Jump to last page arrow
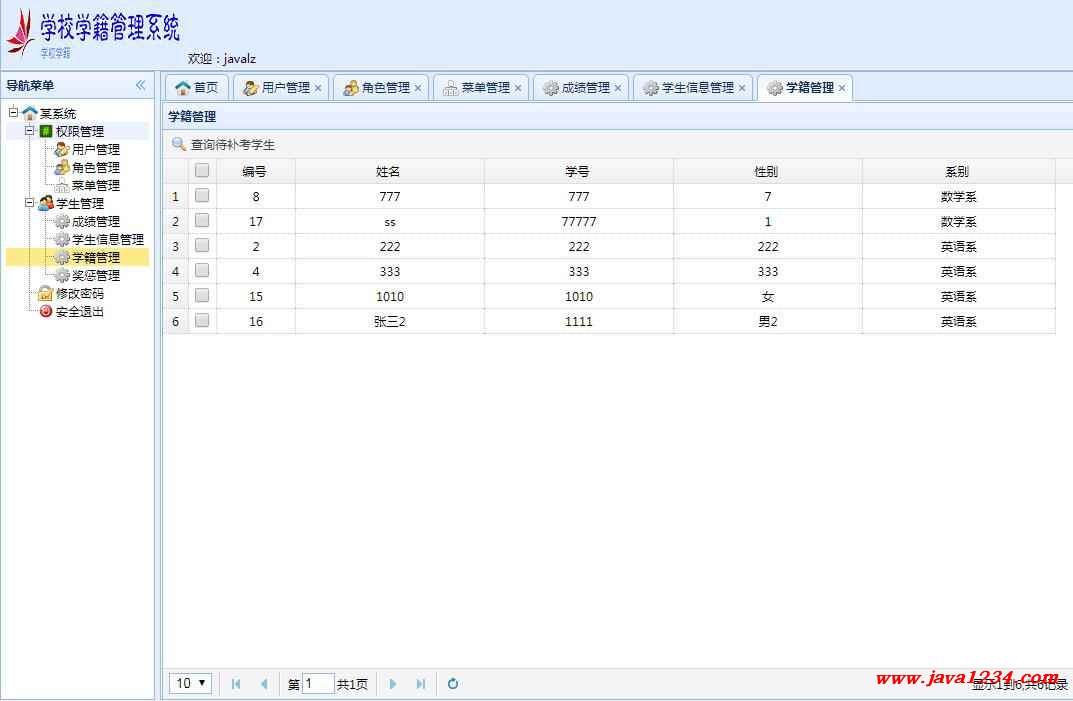 point(420,684)
